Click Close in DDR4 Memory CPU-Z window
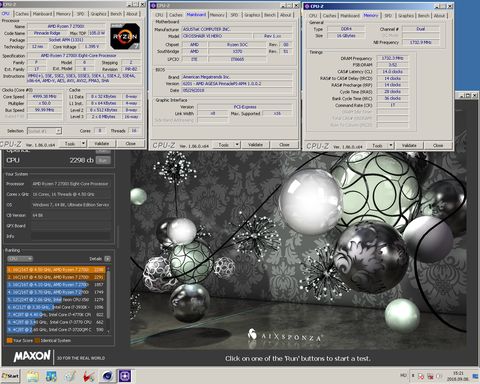 [438, 146]
